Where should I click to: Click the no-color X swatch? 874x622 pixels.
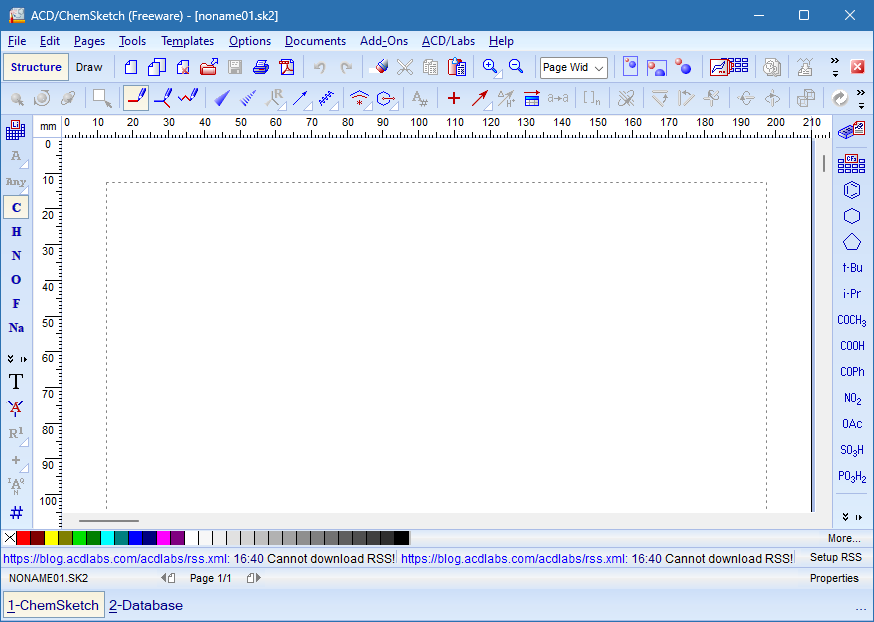9,538
